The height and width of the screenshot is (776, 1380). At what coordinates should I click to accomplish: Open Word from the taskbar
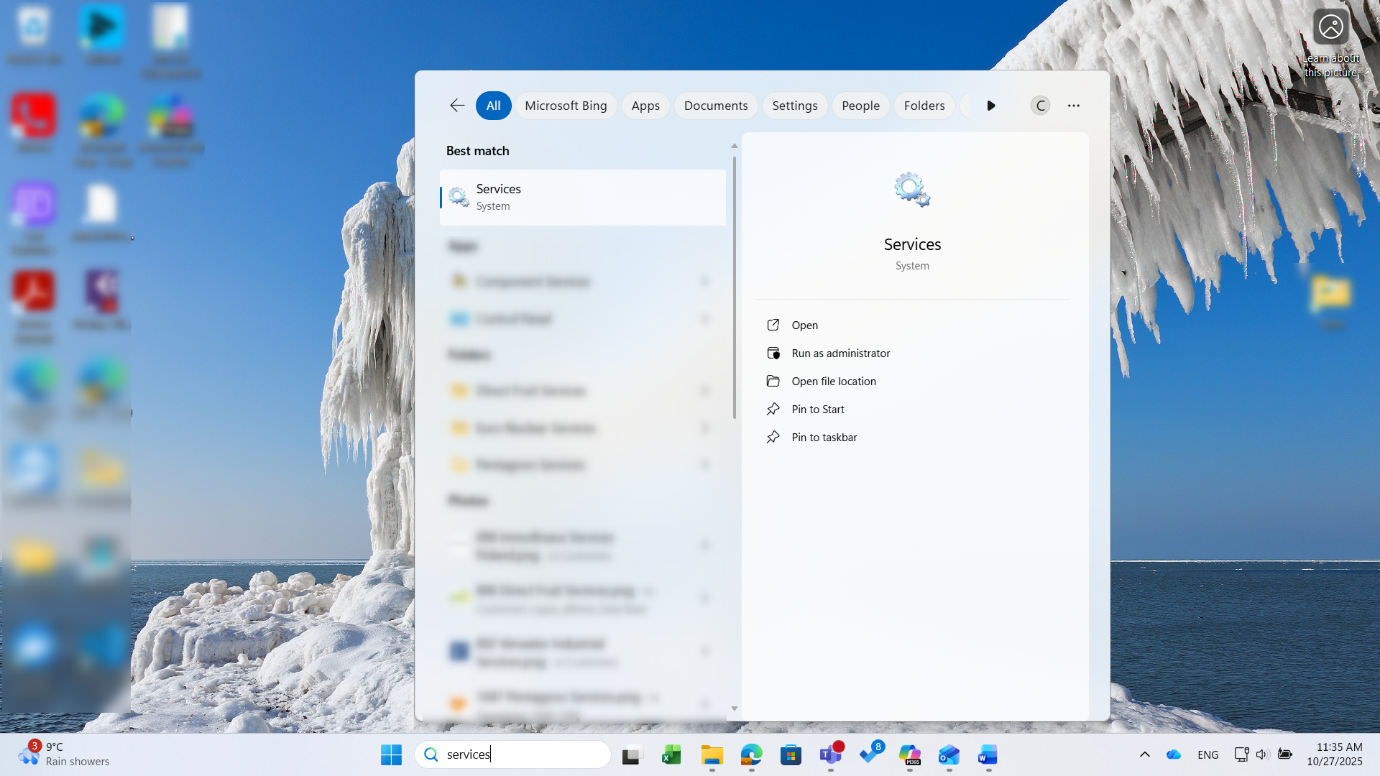tap(988, 755)
